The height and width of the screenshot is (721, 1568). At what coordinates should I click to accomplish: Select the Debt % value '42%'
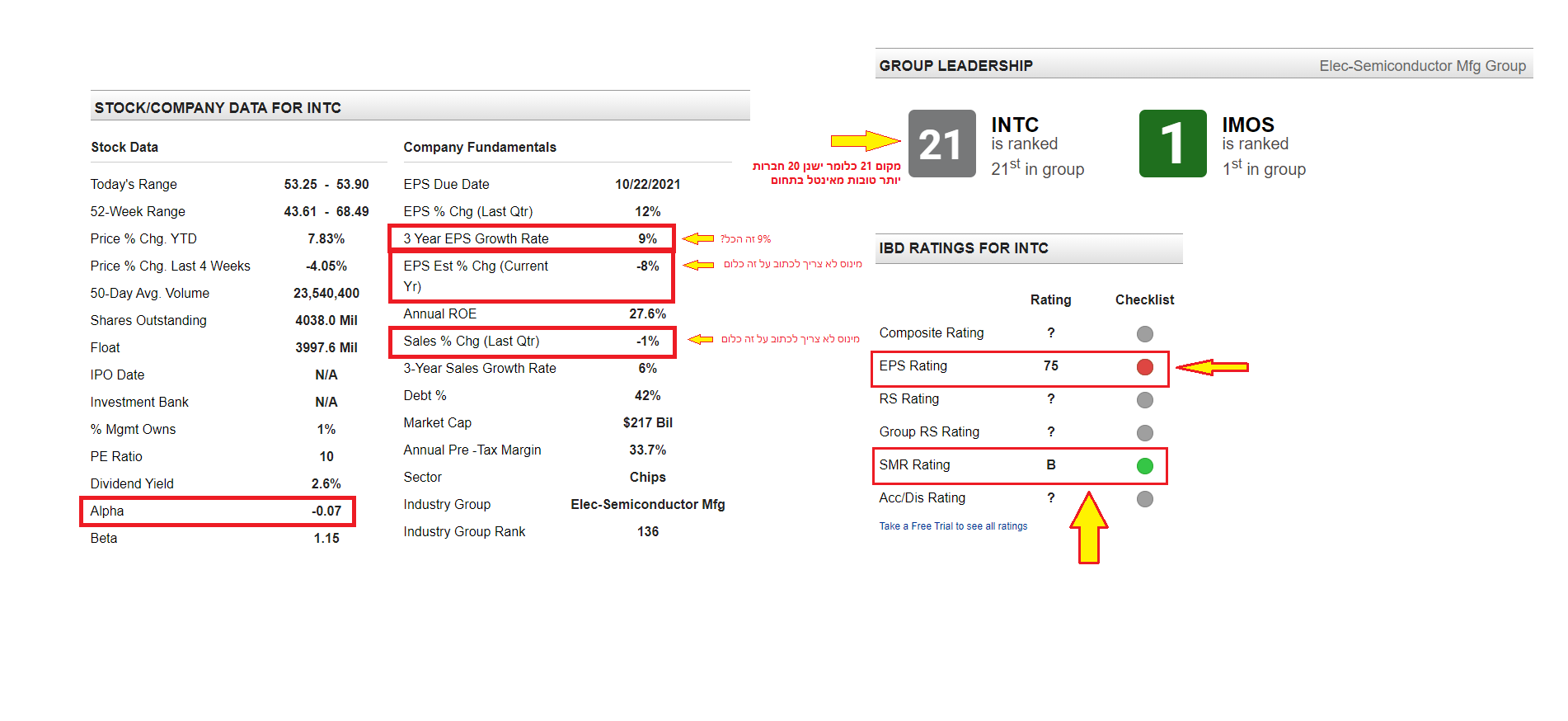(x=648, y=395)
